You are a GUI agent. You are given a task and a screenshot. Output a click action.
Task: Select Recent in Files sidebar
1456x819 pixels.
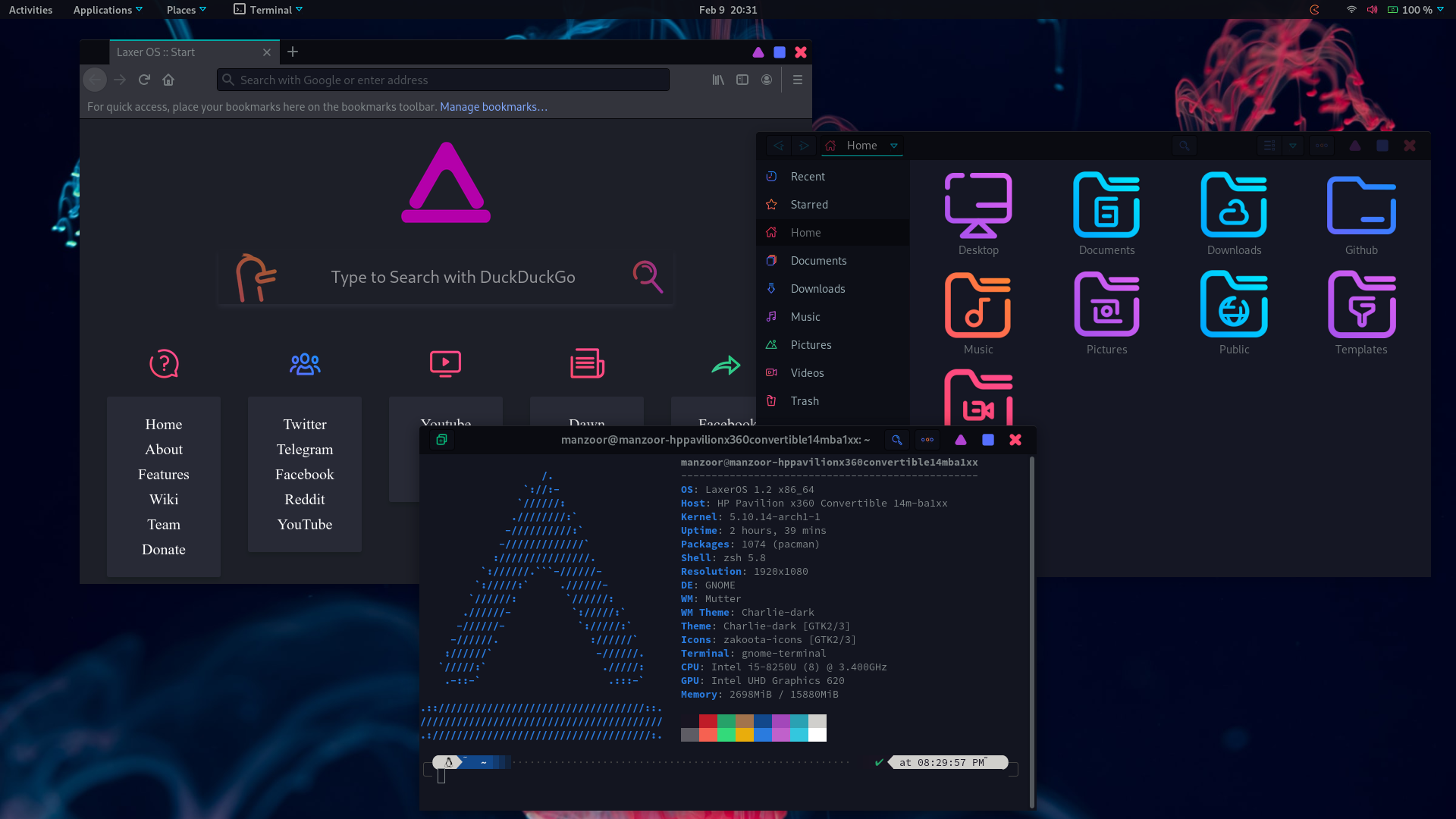pos(833,177)
